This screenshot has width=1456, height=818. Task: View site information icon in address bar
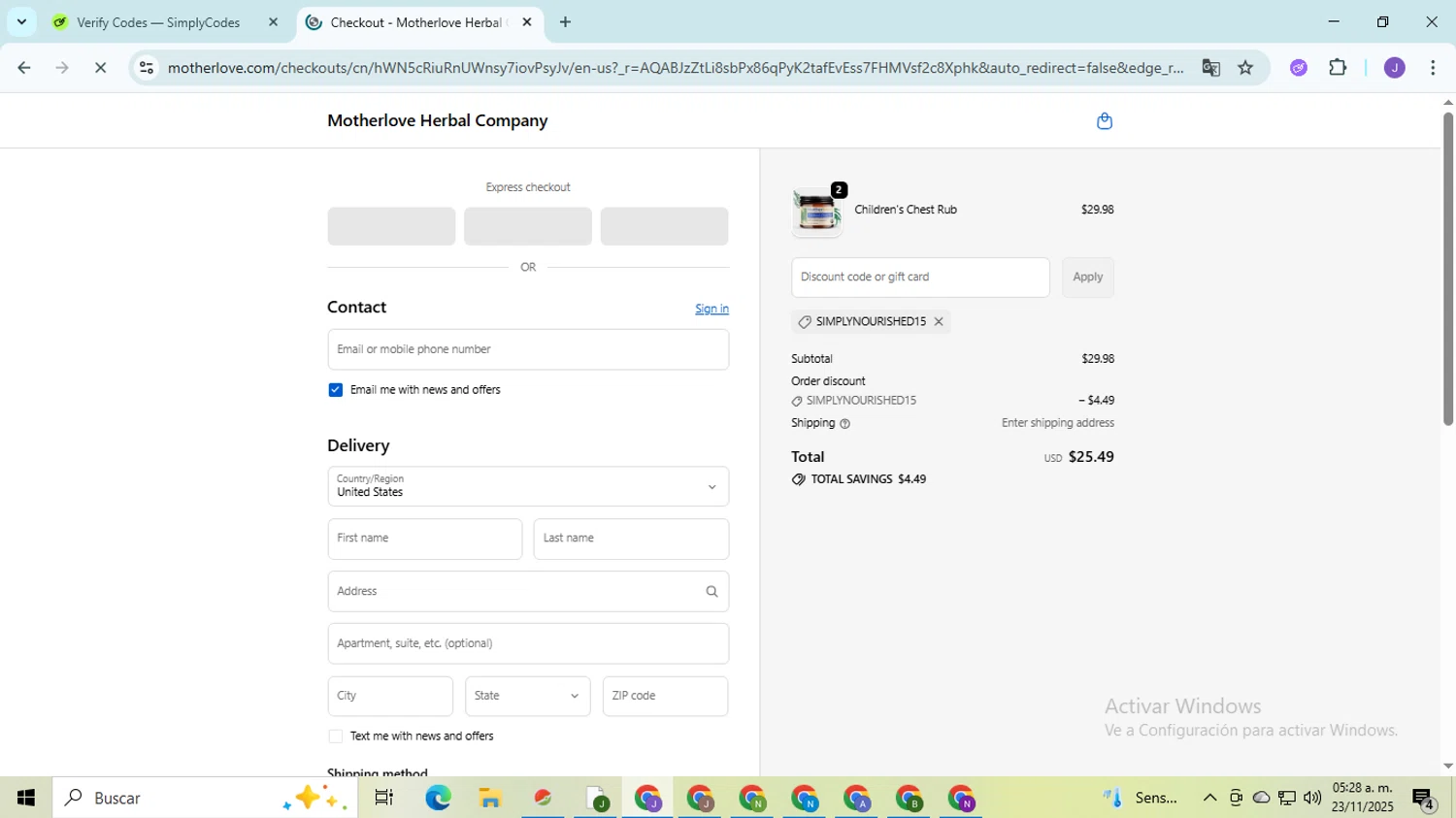(x=147, y=68)
